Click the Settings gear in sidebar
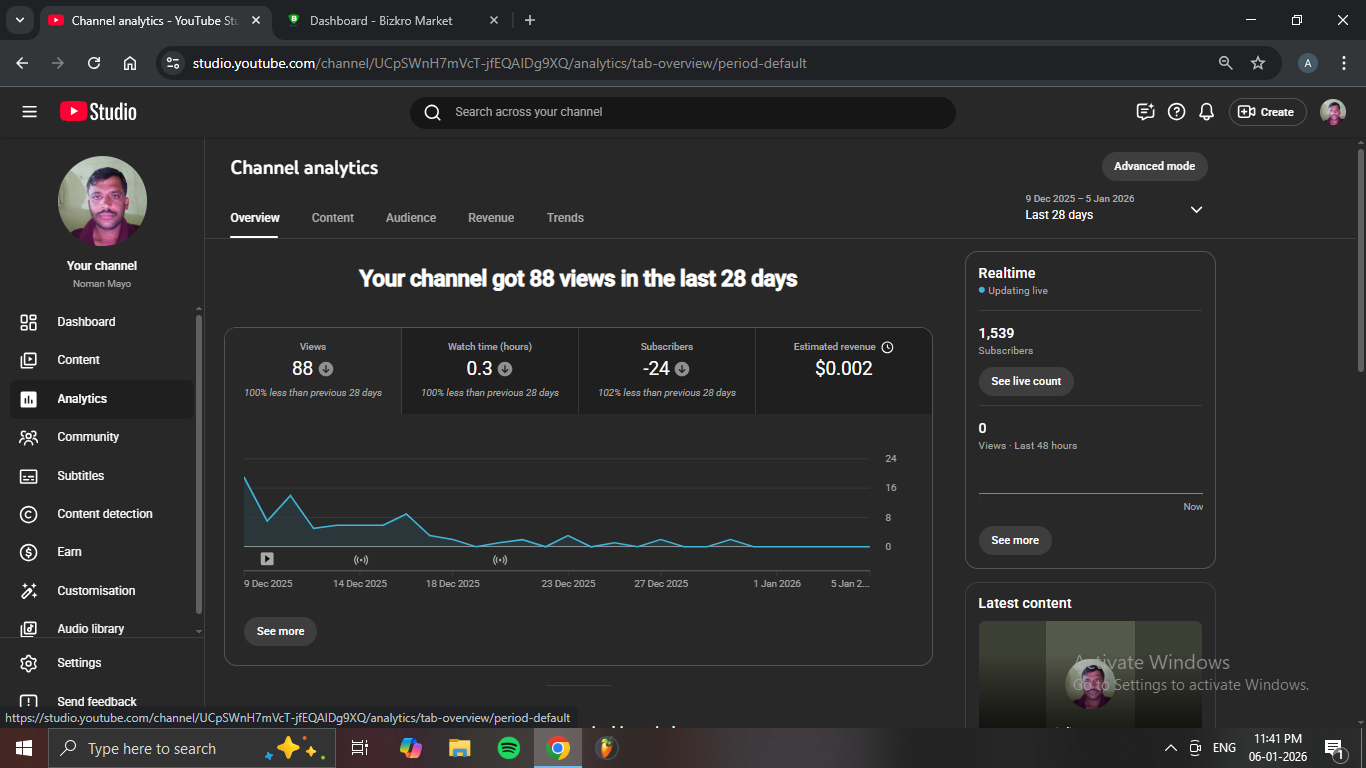The width and height of the screenshot is (1366, 768). [29, 663]
